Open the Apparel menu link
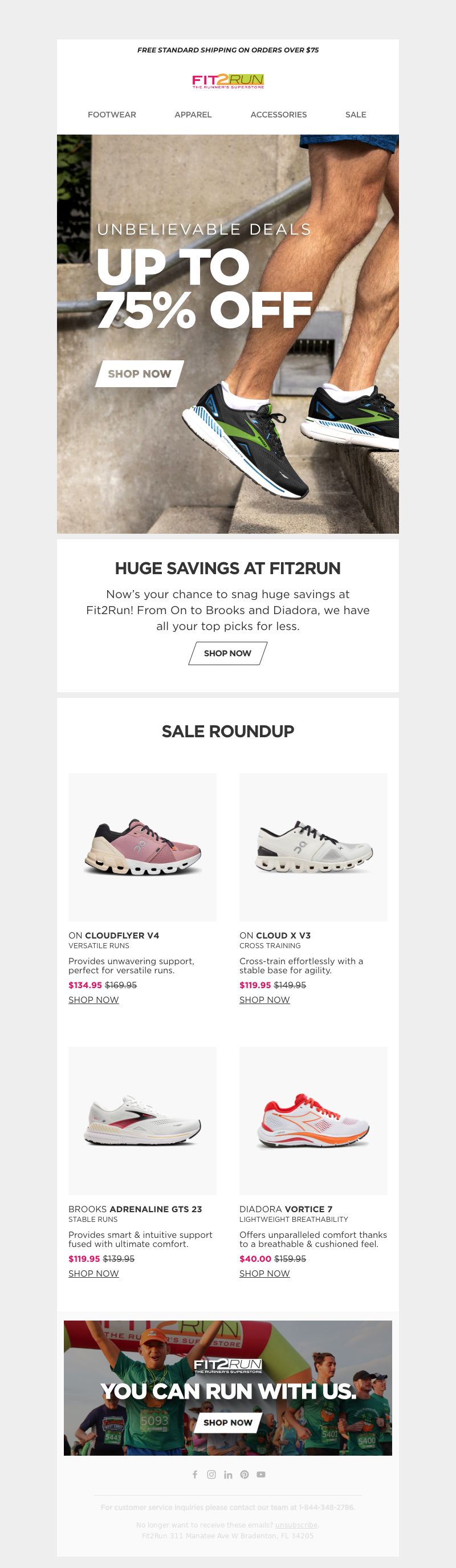 193,115
